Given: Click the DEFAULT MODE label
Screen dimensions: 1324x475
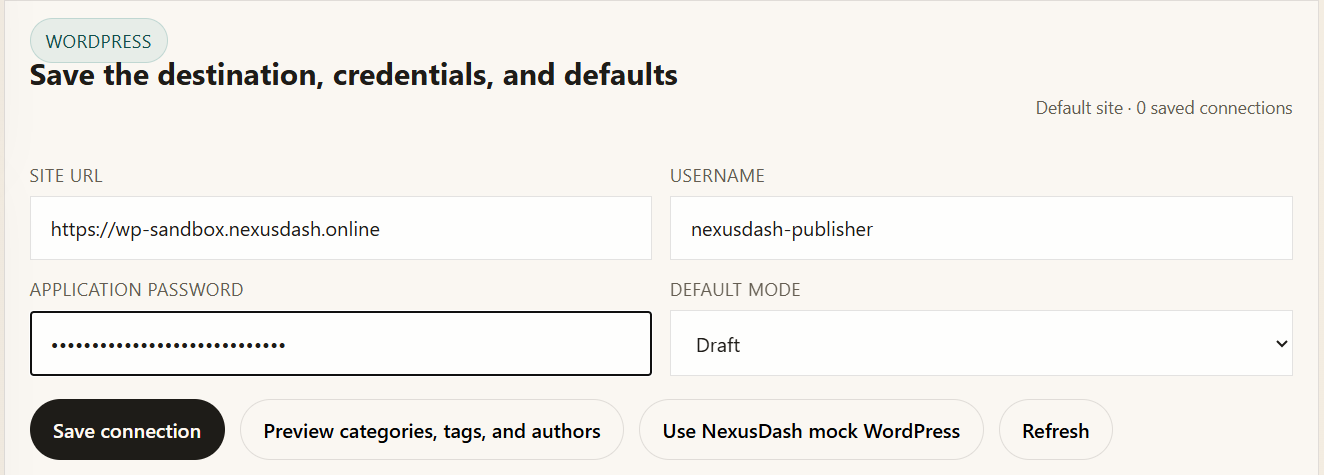Looking at the screenshot, I should 735,290.
